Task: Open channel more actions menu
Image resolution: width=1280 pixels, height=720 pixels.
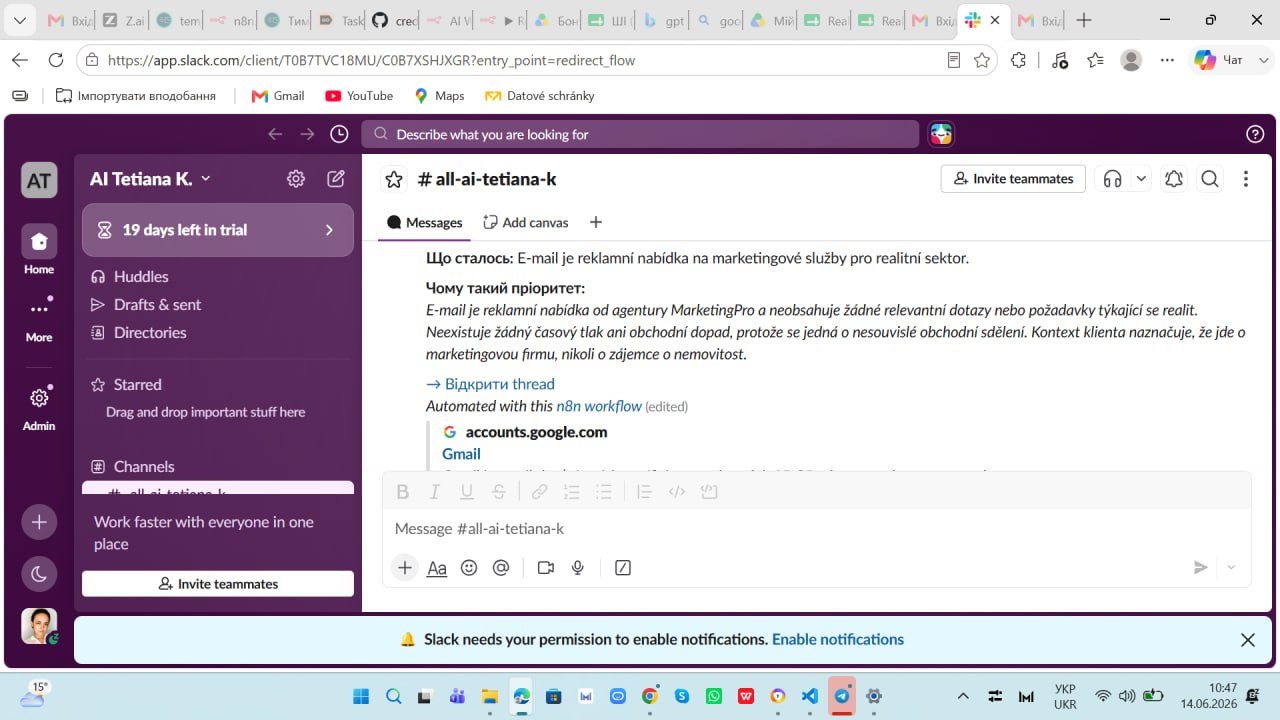Action: [1246, 179]
